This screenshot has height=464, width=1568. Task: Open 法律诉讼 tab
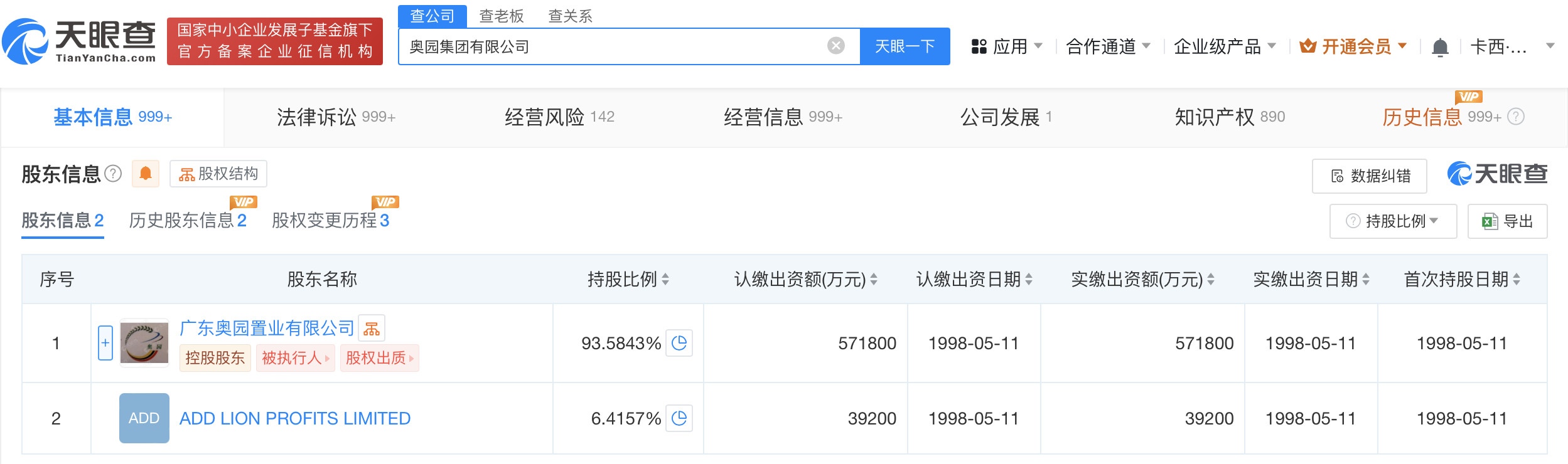[x=336, y=117]
